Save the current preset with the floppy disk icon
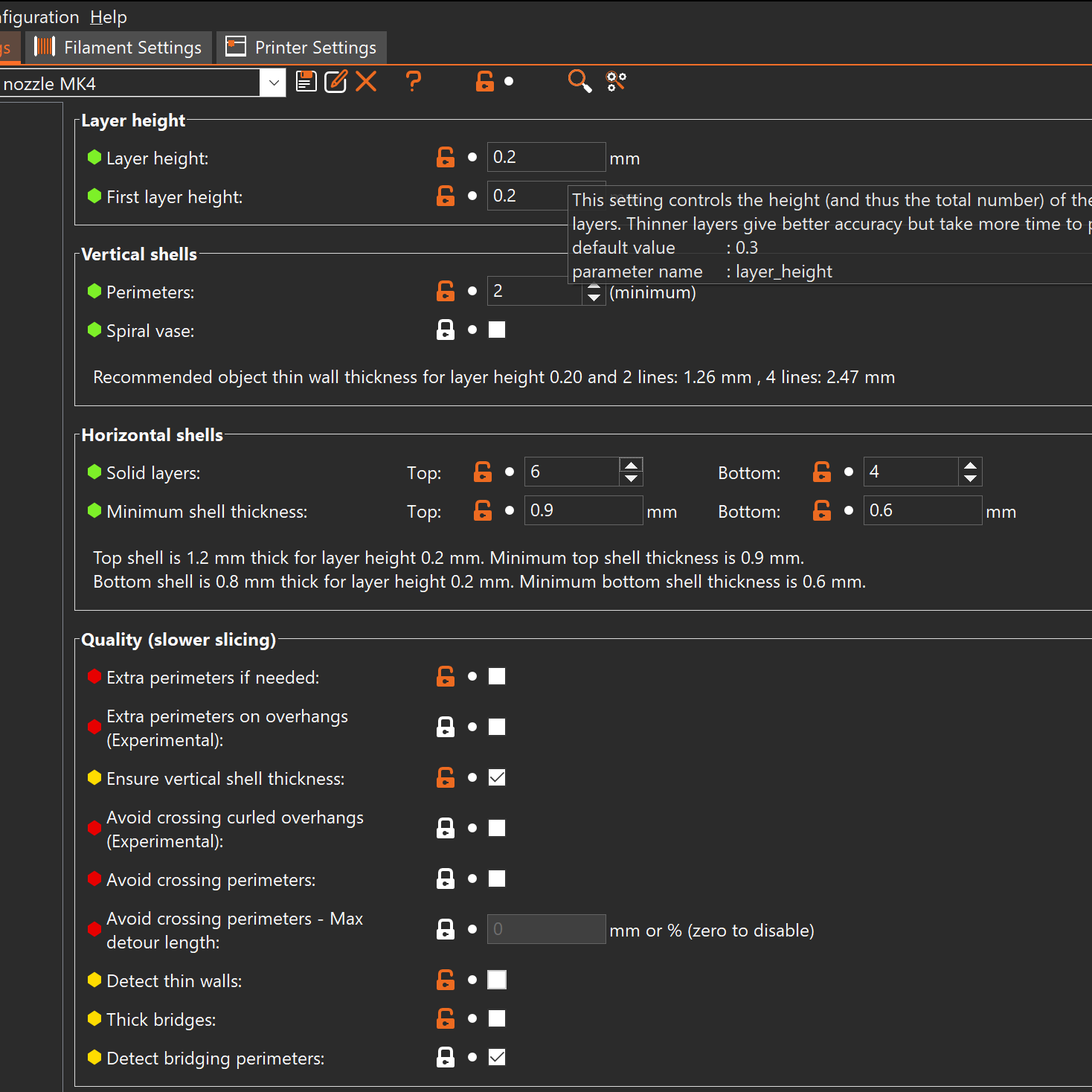 (x=306, y=81)
